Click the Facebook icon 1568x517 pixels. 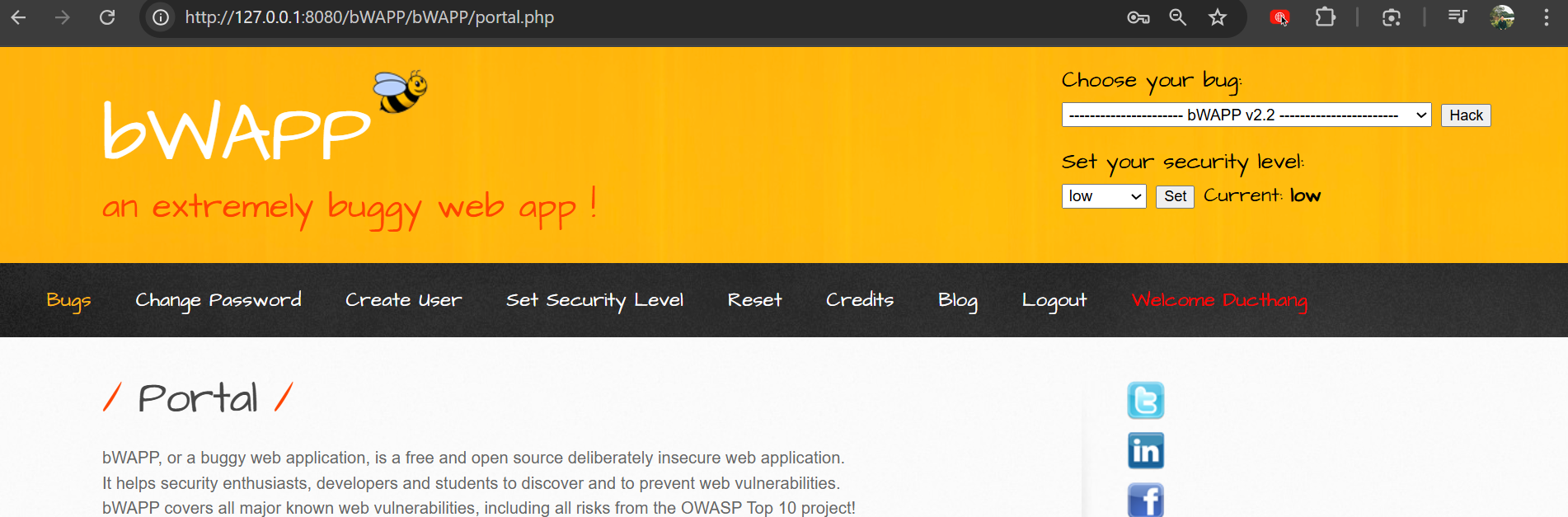pos(1145,500)
